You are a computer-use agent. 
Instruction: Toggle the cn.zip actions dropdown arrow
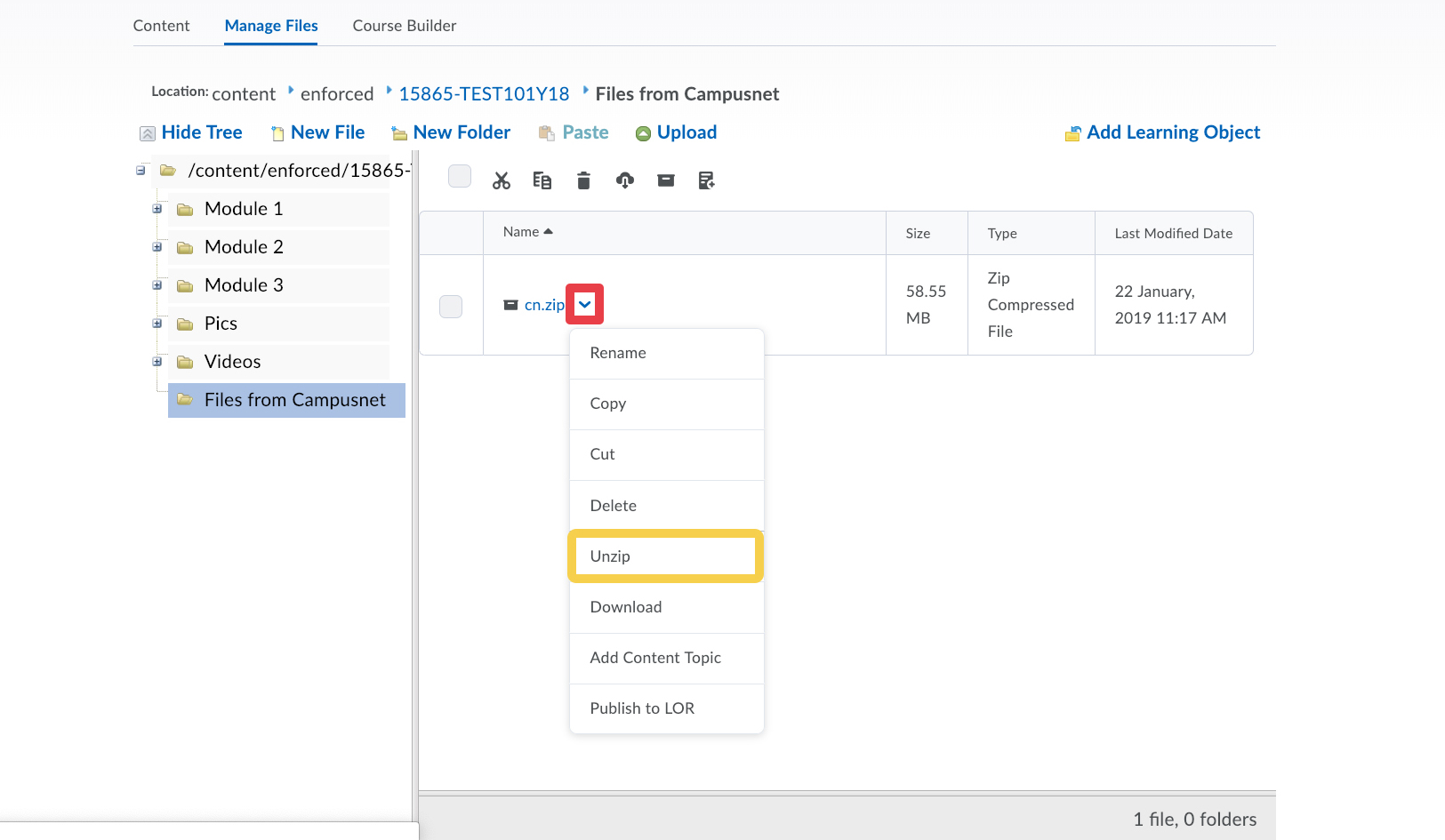[x=584, y=305]
